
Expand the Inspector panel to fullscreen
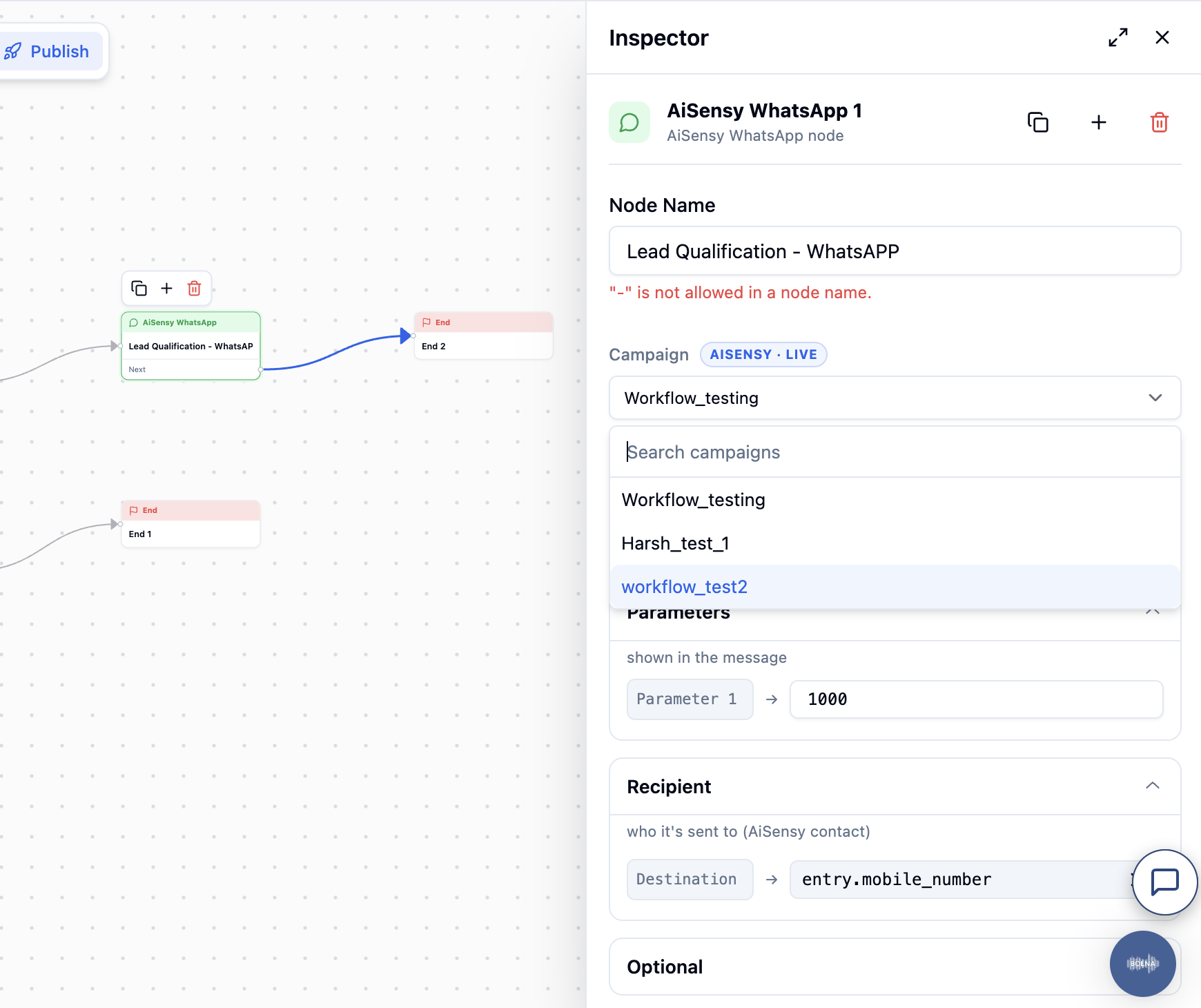pos(1118,37)
